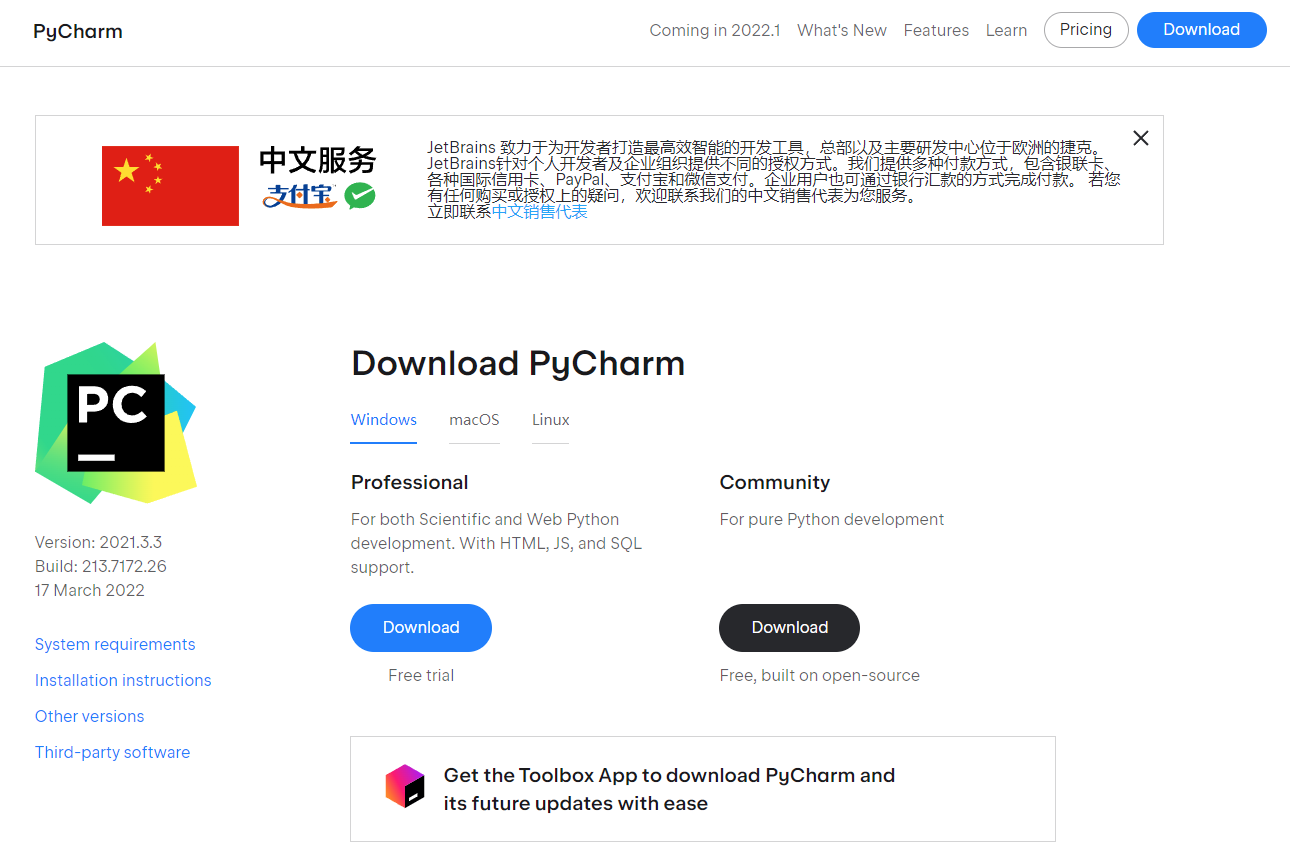
Task: Open Installation instructions link
Action: coord(123,681)
